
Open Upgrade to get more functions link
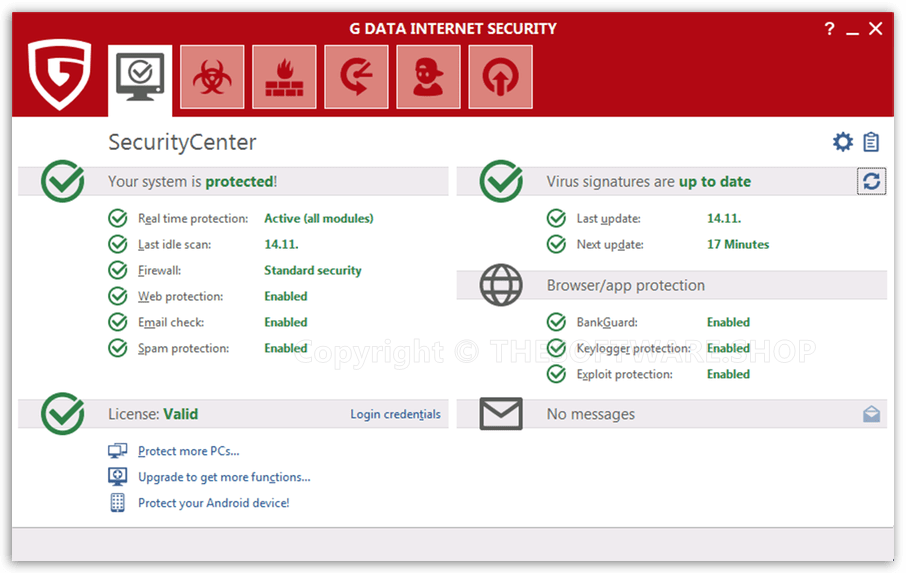pyautogui.click(x=224, y=477)
